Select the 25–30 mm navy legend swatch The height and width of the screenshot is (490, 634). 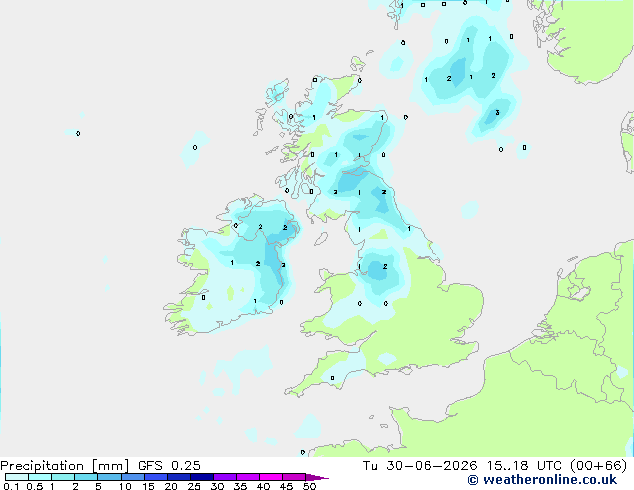[202, 477]
